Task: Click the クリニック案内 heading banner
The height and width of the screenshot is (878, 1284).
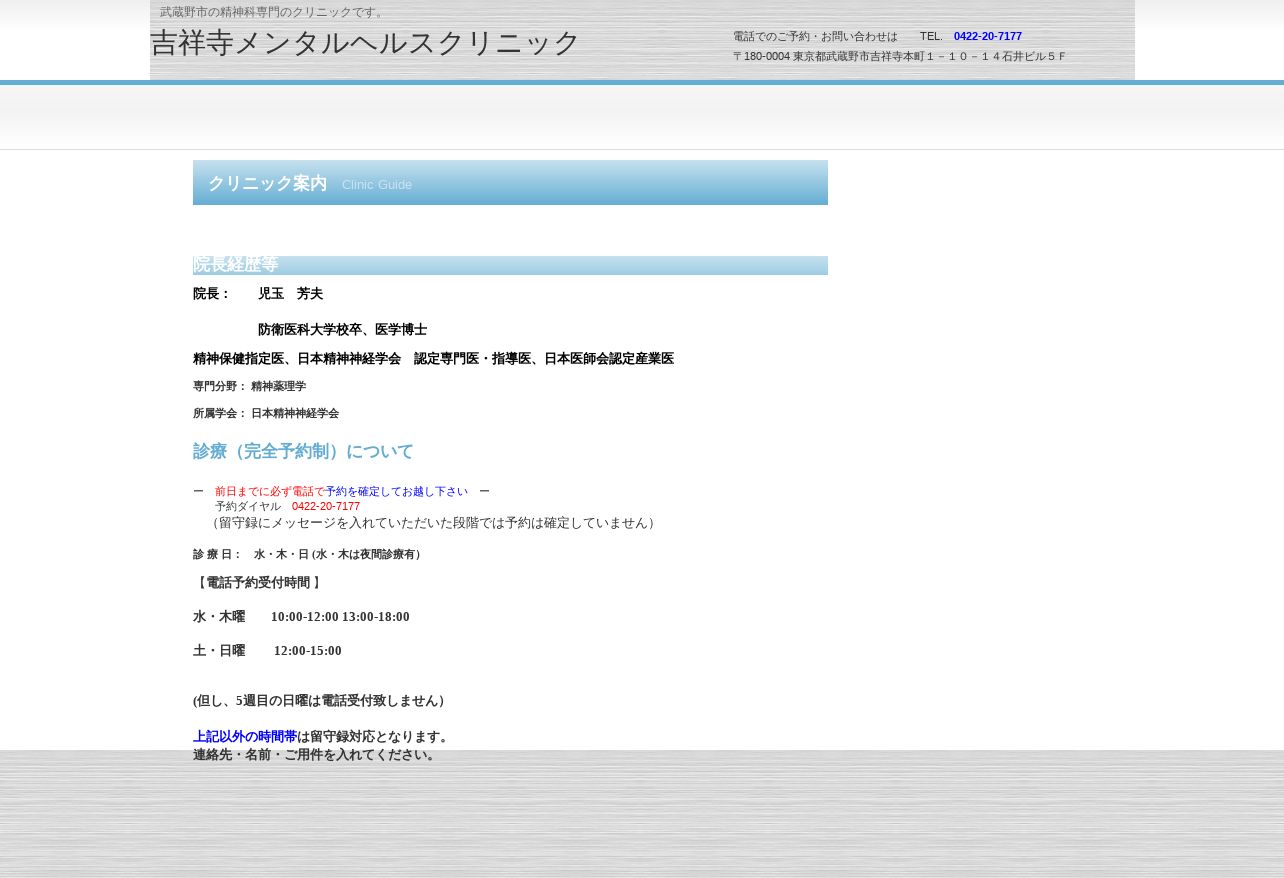Action: 510,183
